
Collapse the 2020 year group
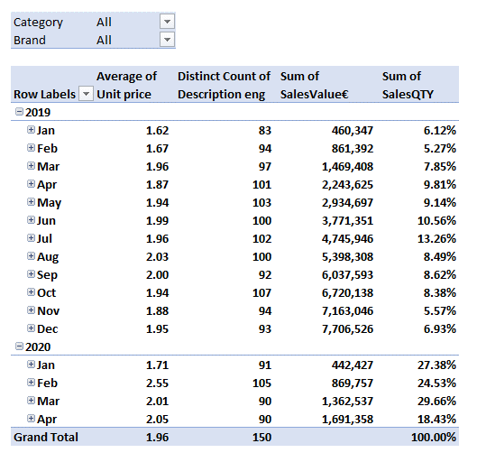point(19,347)
